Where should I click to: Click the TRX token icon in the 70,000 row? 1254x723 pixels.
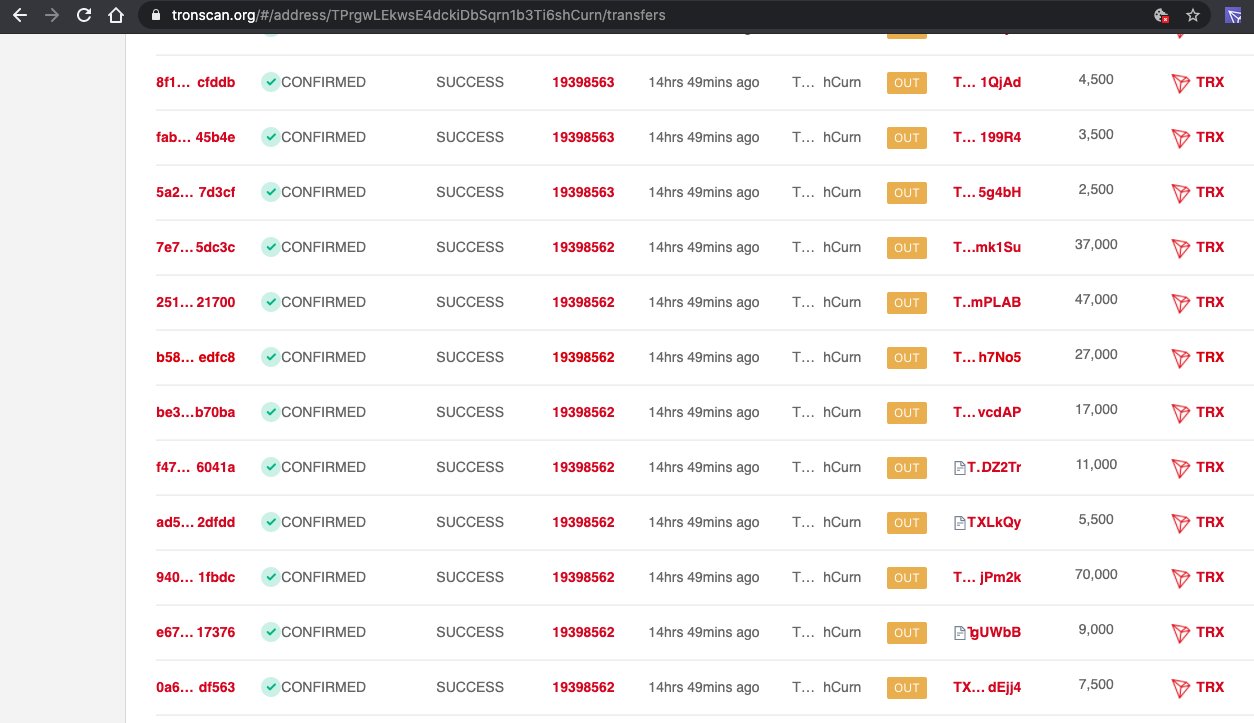(1181, 578)
